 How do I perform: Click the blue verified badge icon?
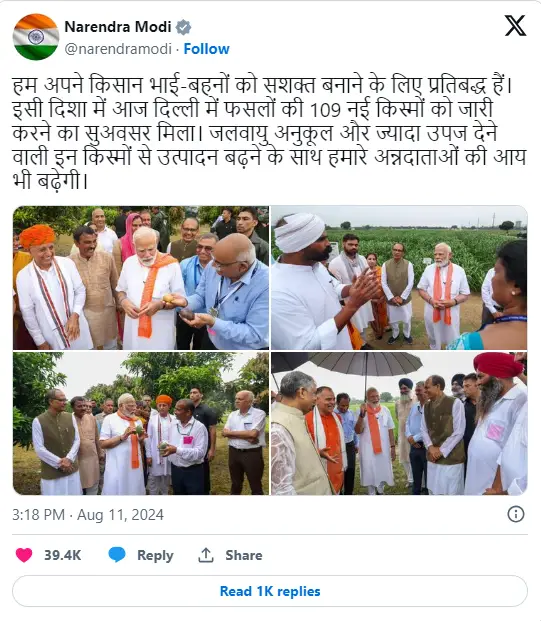click(183, 27)
